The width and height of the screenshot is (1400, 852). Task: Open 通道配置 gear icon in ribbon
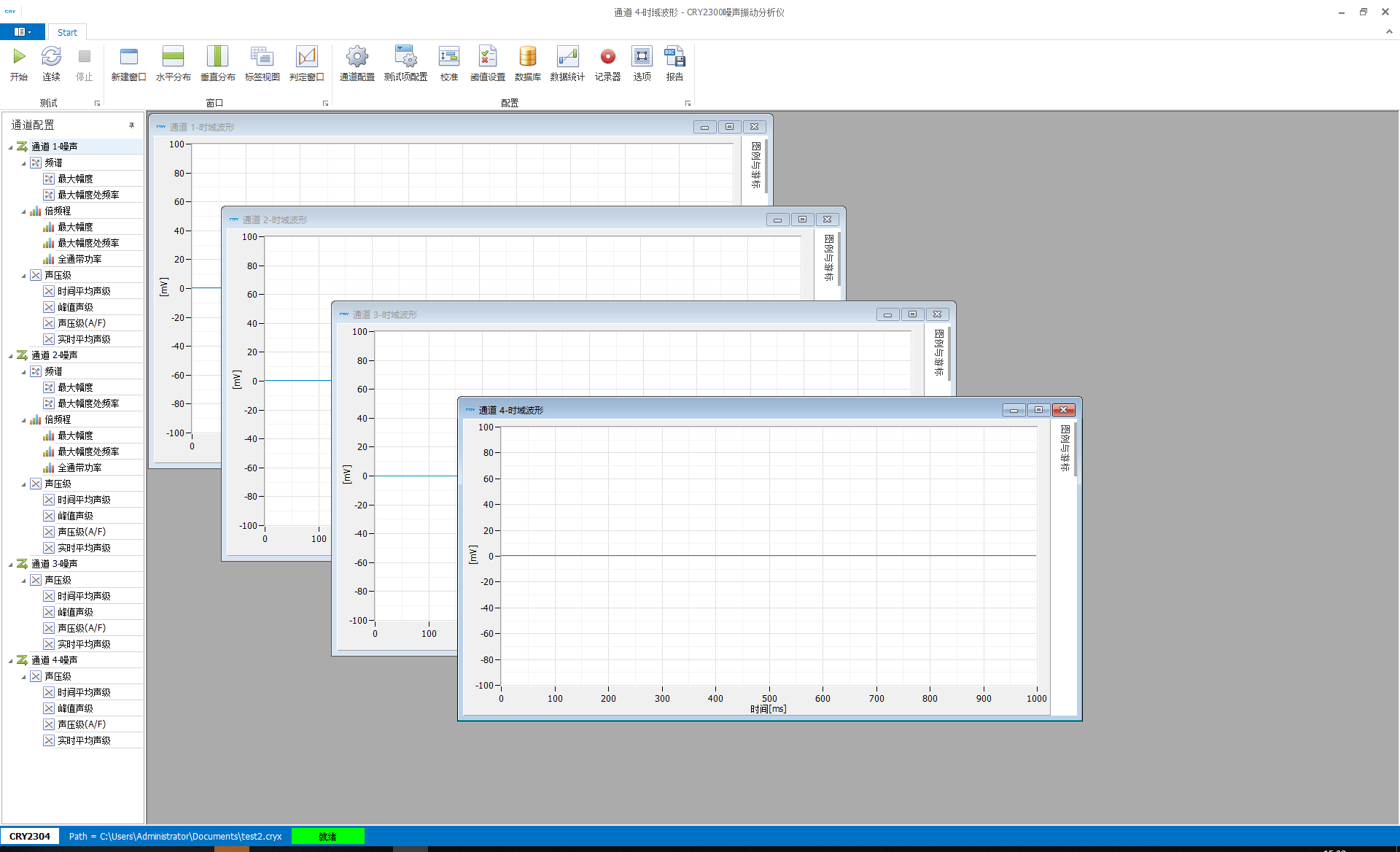[x=357, y=57]
